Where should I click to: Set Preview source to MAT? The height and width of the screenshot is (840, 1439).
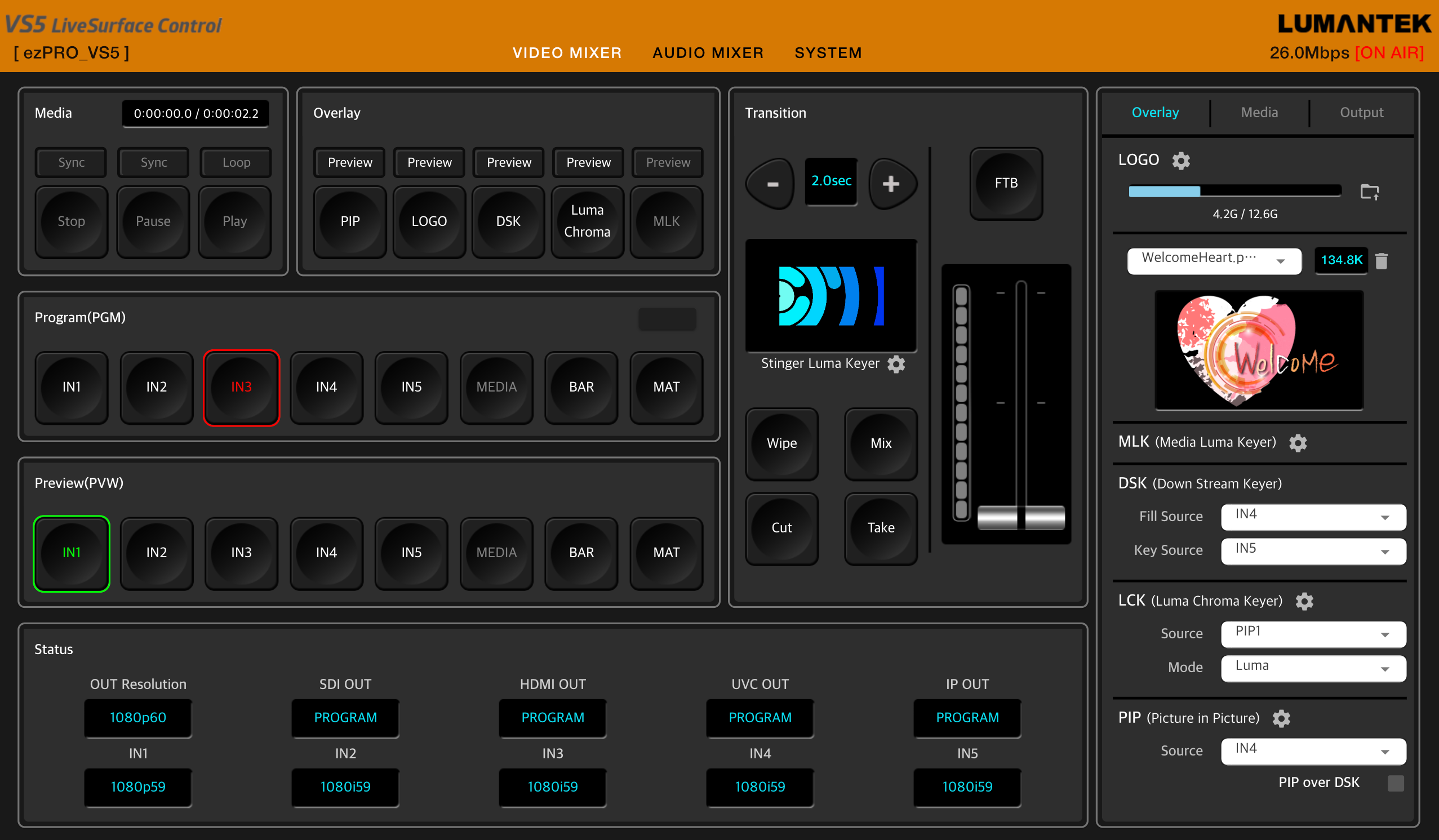click(x=667, y=553)
